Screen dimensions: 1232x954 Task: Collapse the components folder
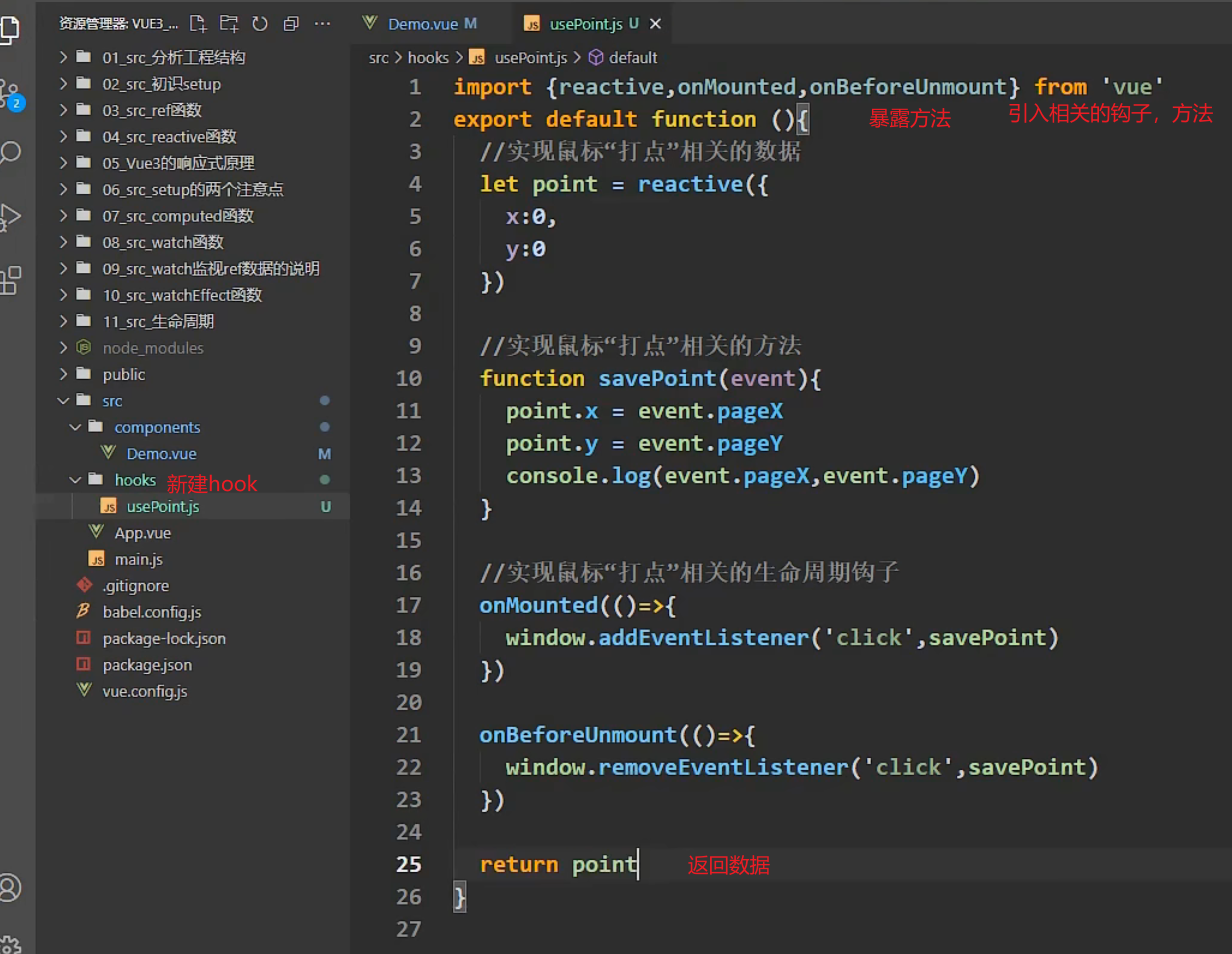click(157, 427)
